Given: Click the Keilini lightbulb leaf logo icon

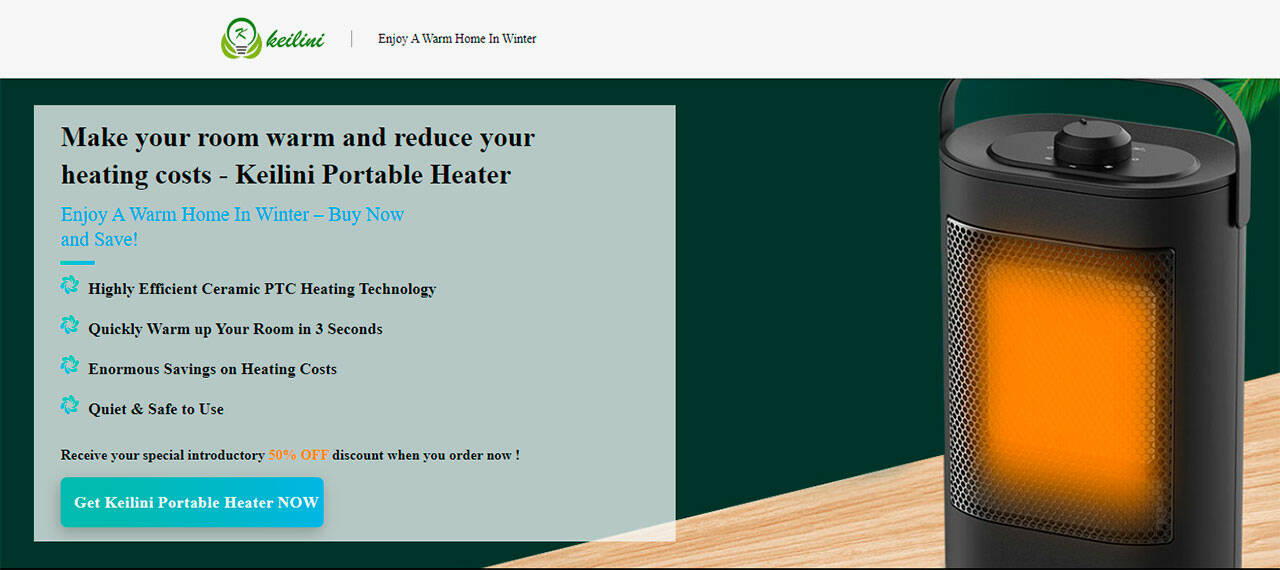Looking at the screenshot, I should click(x=240, y=39).
